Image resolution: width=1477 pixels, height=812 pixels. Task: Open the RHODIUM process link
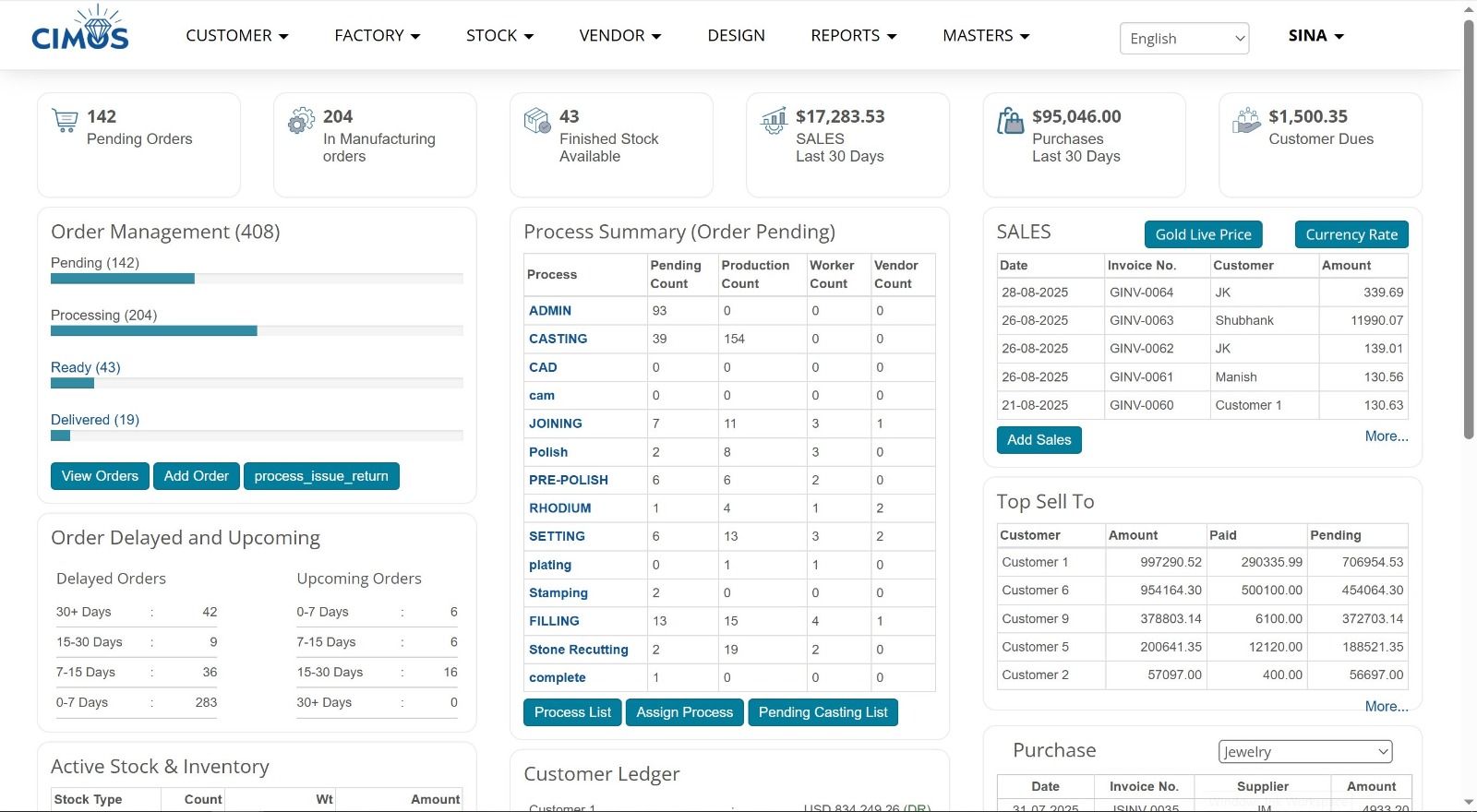coord(560,507)
